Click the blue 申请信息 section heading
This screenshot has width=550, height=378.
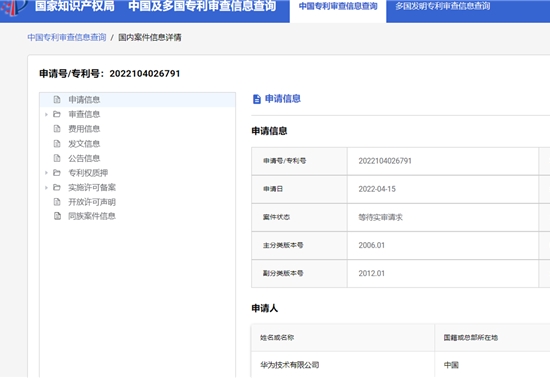(x=283, y=99)
